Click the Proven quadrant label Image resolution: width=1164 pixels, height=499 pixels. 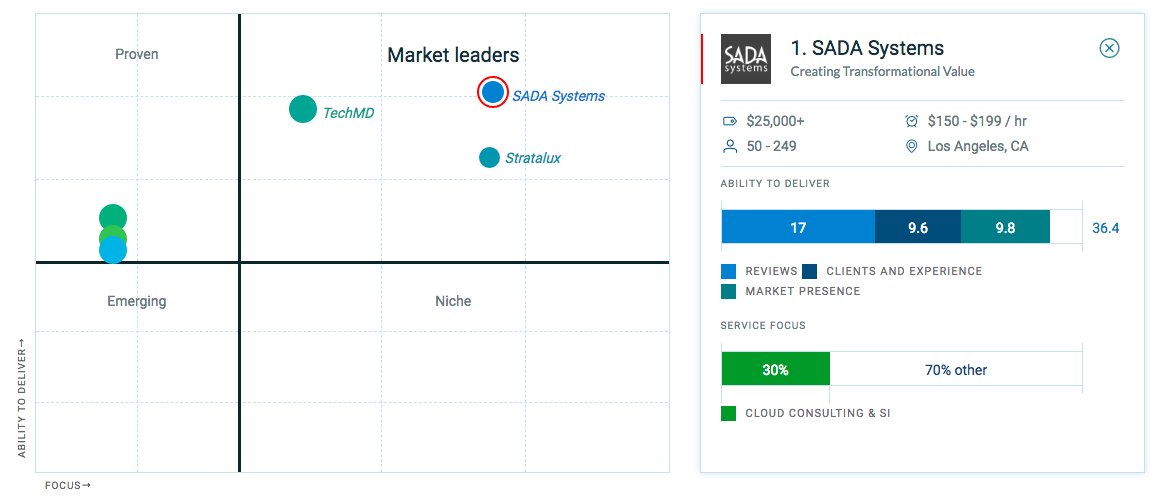pyautogui.click(x=137, y=54)
